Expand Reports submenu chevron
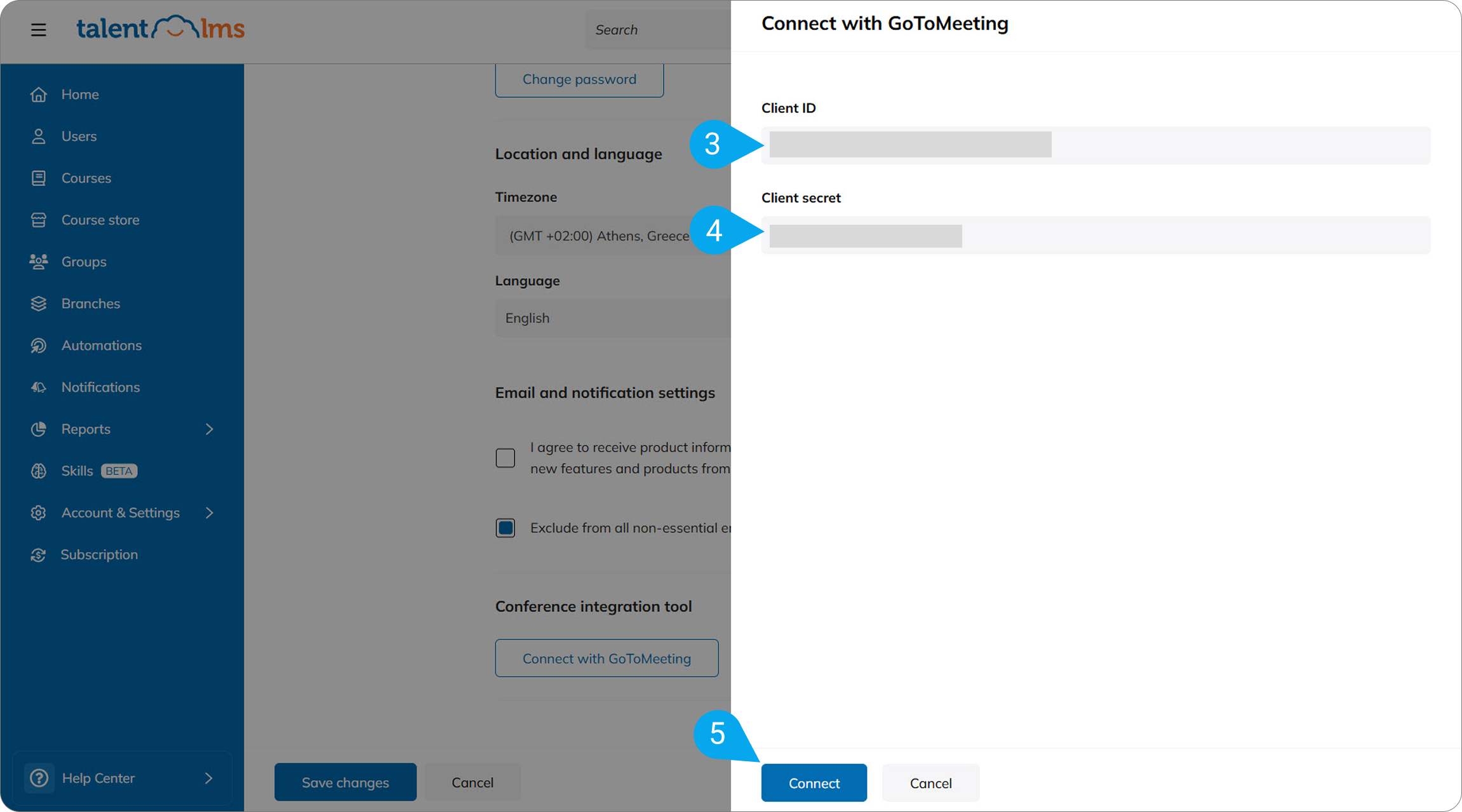The image size is (1462, 812). coord(209,429)
